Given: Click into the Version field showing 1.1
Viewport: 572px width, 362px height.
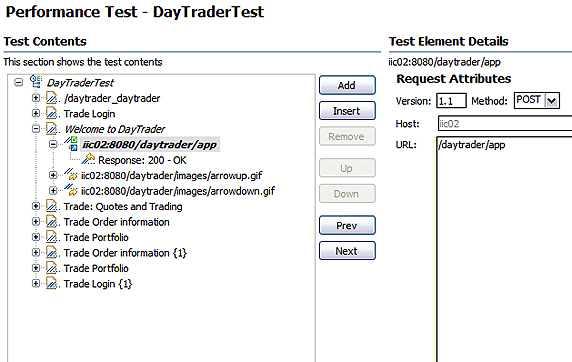Looking at the screenshot, I should tap(451, 101).
